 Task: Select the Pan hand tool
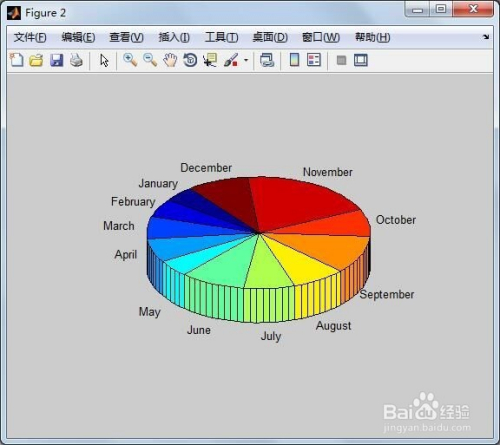point(170,60)
